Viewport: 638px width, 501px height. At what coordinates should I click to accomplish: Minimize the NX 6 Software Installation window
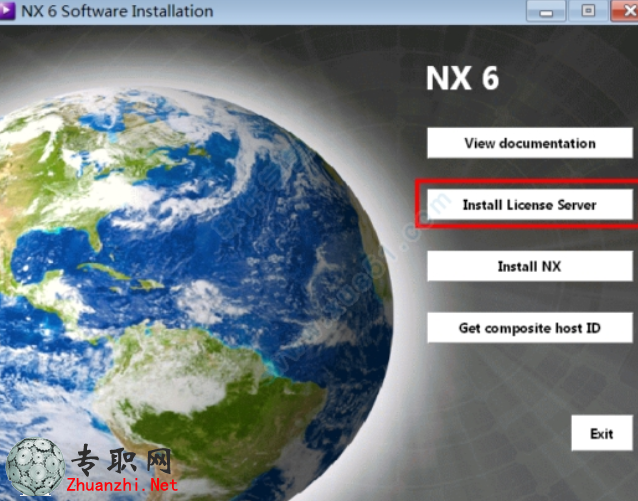pyautogui.click(x=546, y=11)
